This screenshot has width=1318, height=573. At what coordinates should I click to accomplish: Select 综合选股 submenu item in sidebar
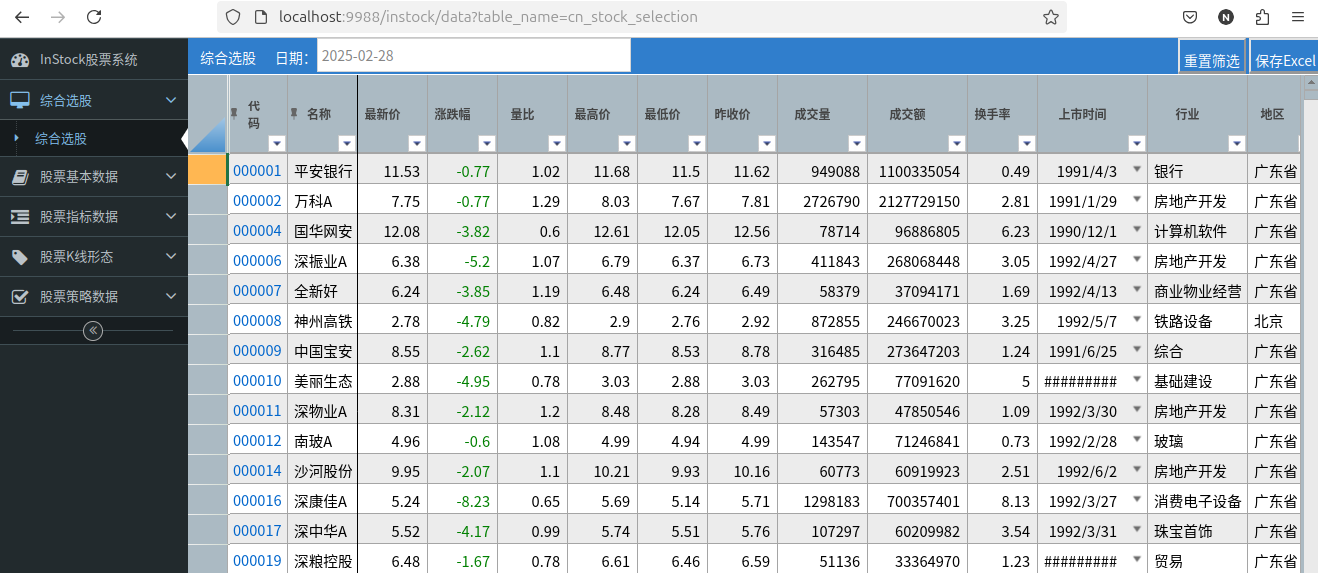[x=94, y=138]
